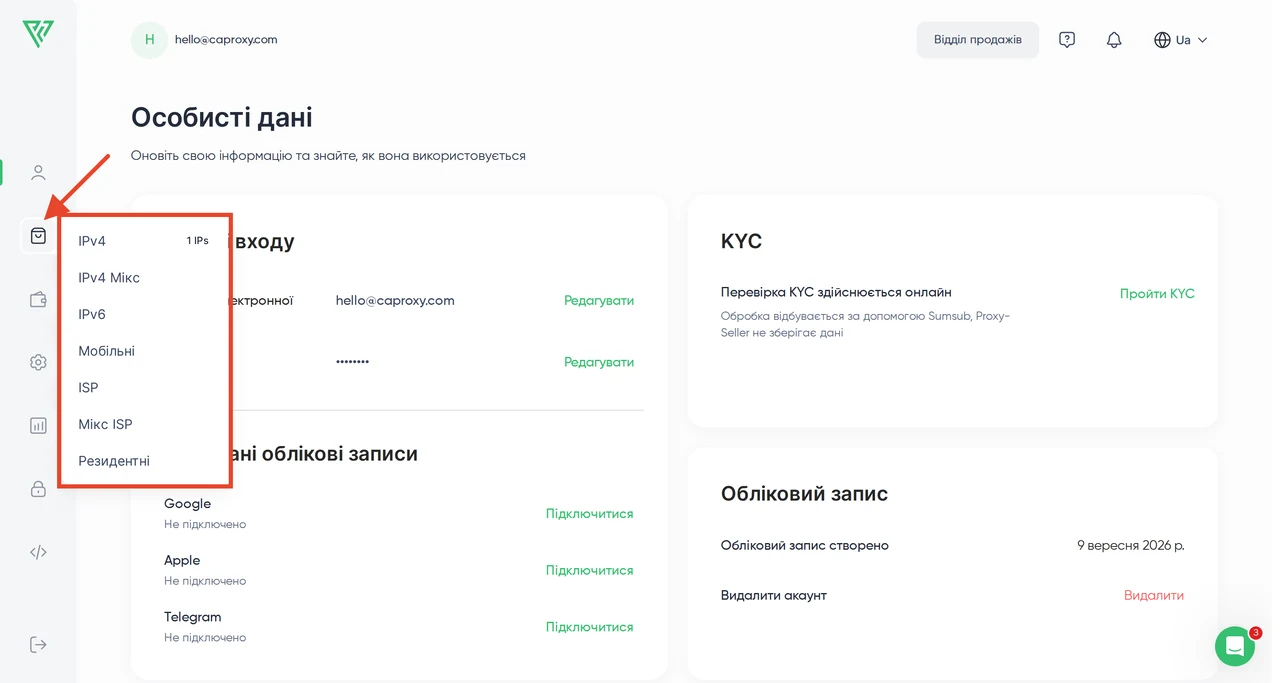Click Редагувати next to the password
The image size is (1280, 683).
coord(599,362)
